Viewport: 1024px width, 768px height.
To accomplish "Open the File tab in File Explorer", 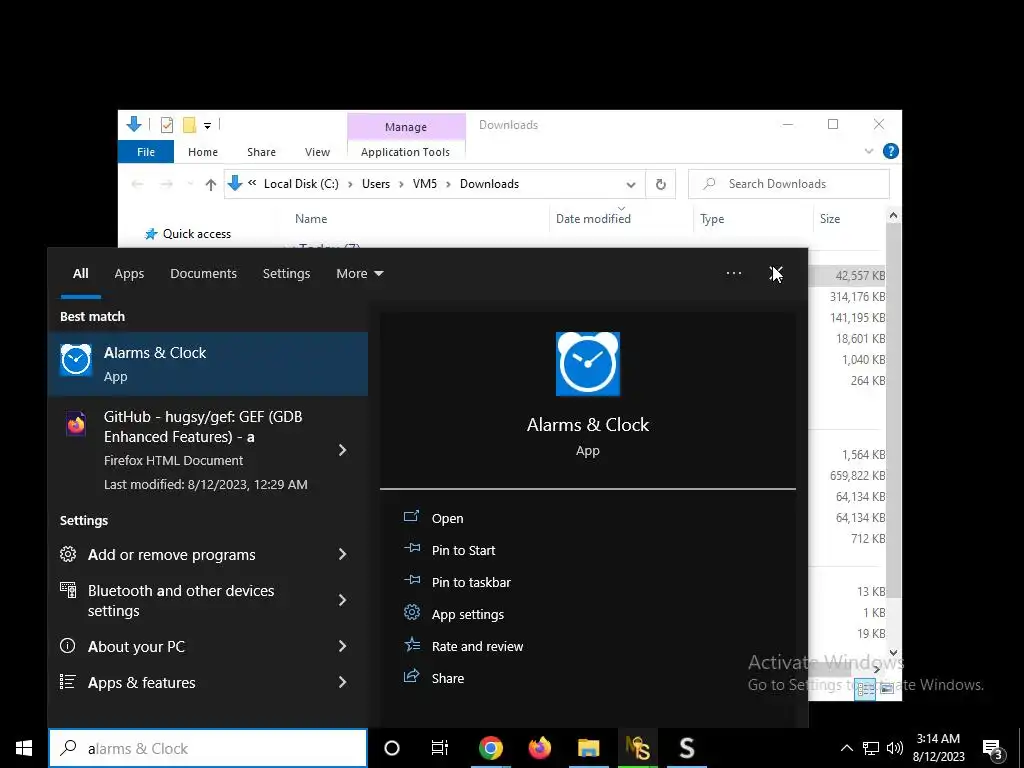I will click(x=146, y=152).
